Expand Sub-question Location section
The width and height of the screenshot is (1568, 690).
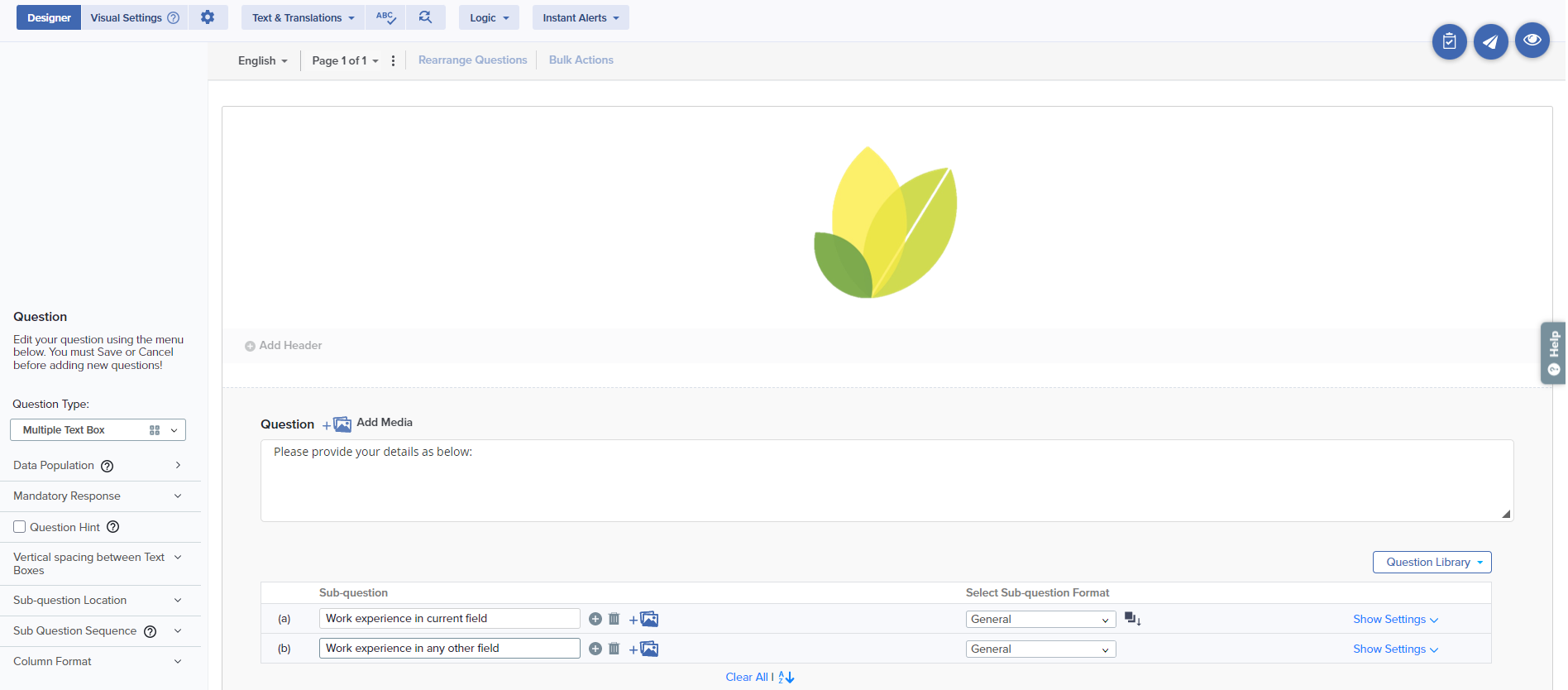(98, 601)
